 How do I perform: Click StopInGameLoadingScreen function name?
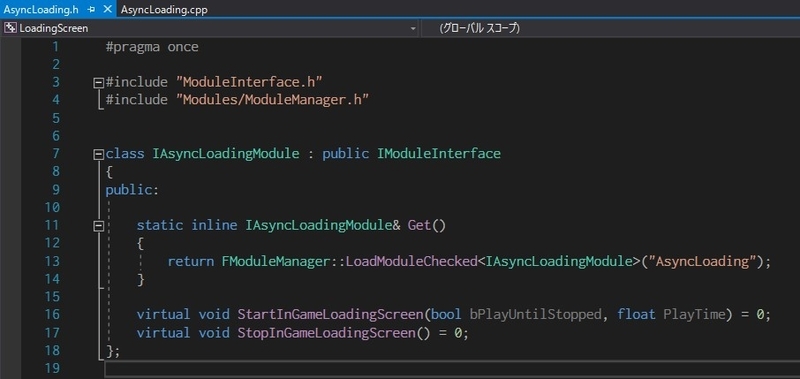click(x=326, y=333)
